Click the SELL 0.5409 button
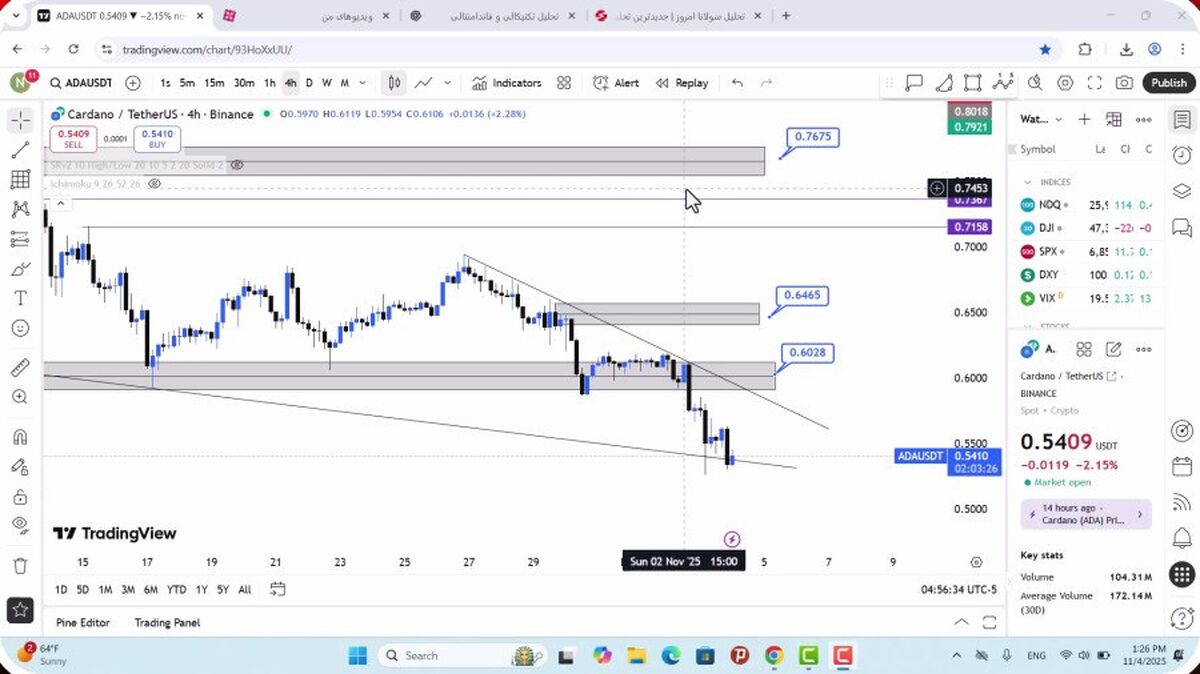 point(73,139)
